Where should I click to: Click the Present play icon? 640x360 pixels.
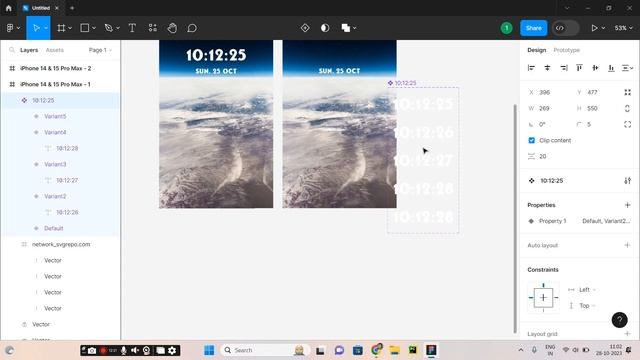point(594,28)
